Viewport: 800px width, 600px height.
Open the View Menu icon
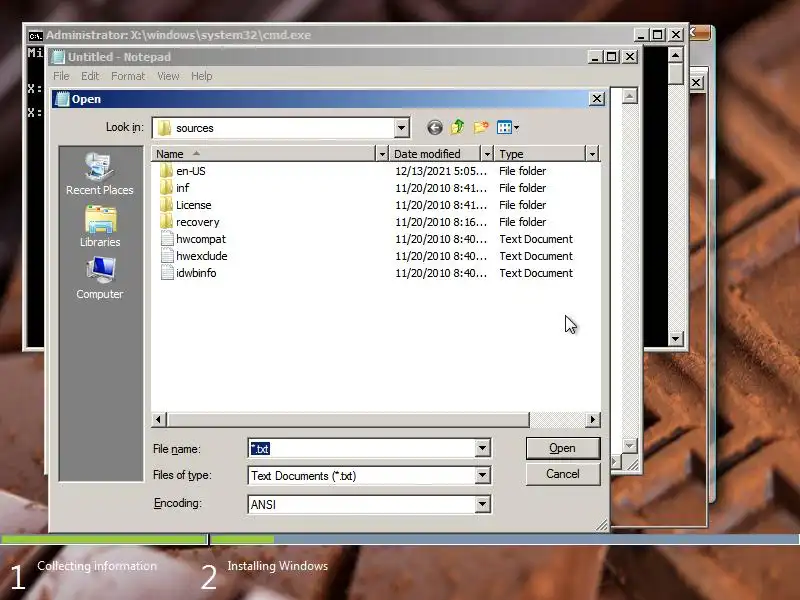coord(504,128)
